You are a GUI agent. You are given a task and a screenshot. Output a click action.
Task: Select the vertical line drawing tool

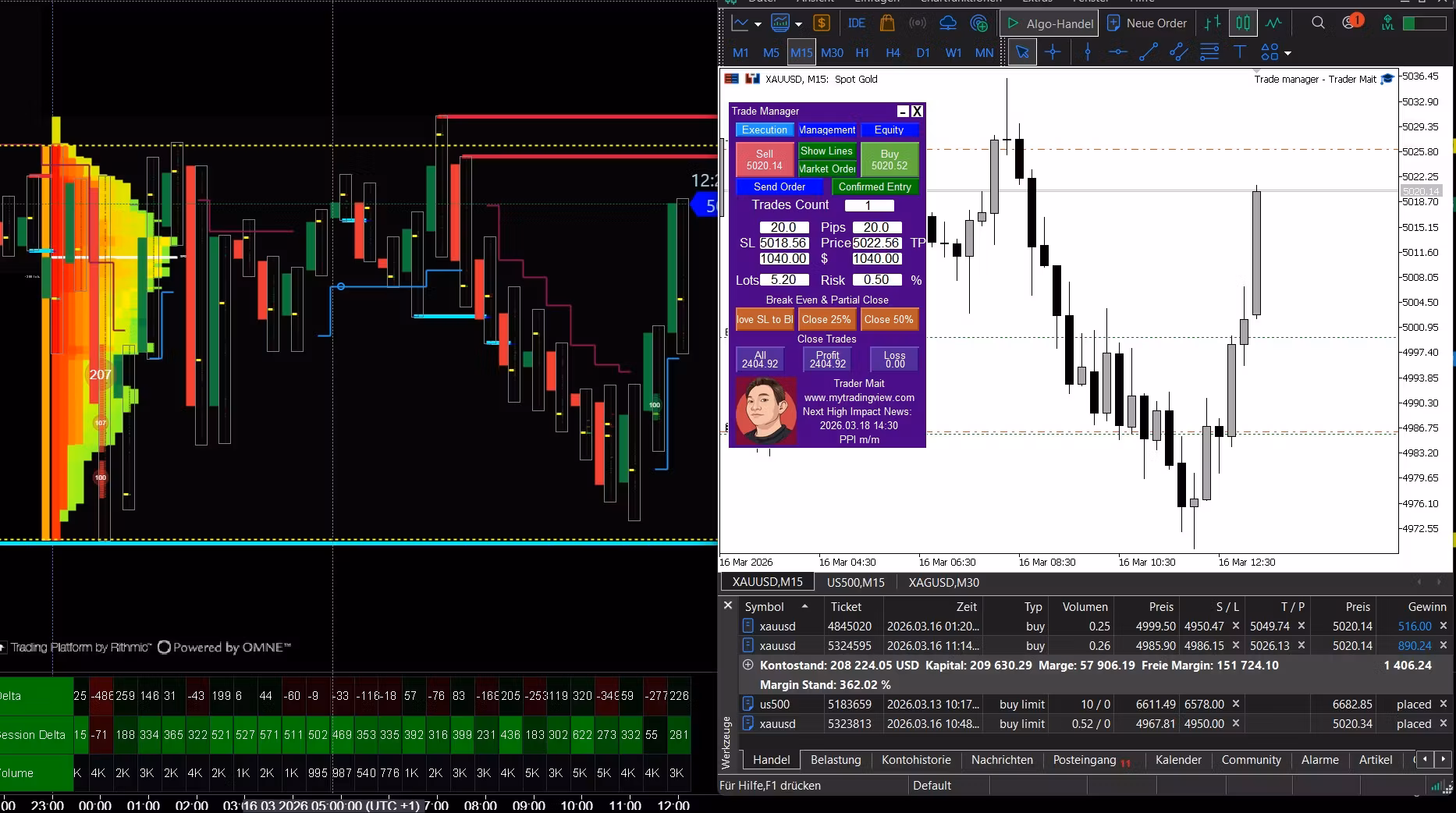click(1087, 52)
